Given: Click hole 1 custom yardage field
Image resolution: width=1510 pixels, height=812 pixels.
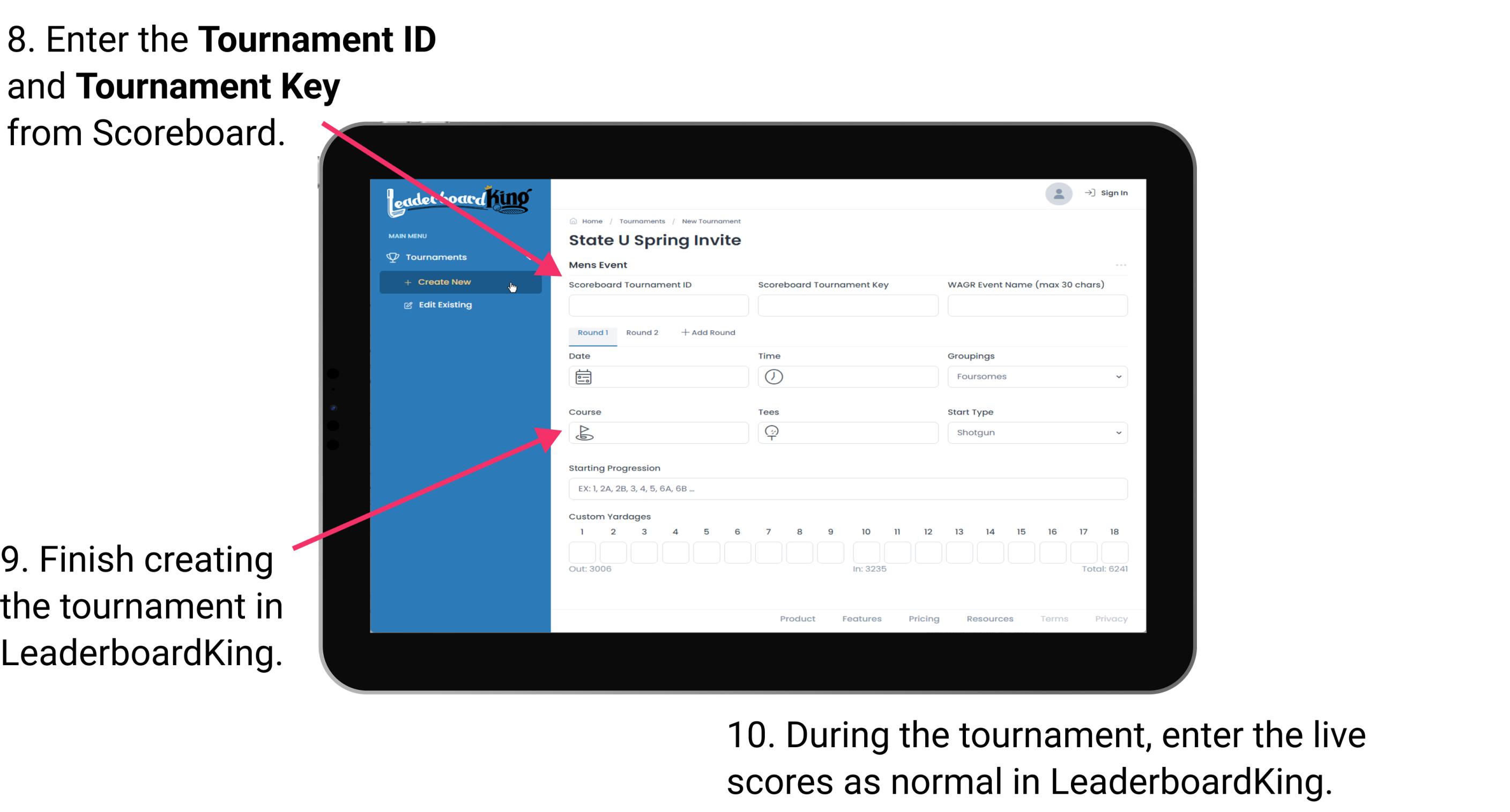Looking at the screenshot, I should pyautogui.click(x=584, y=550).
